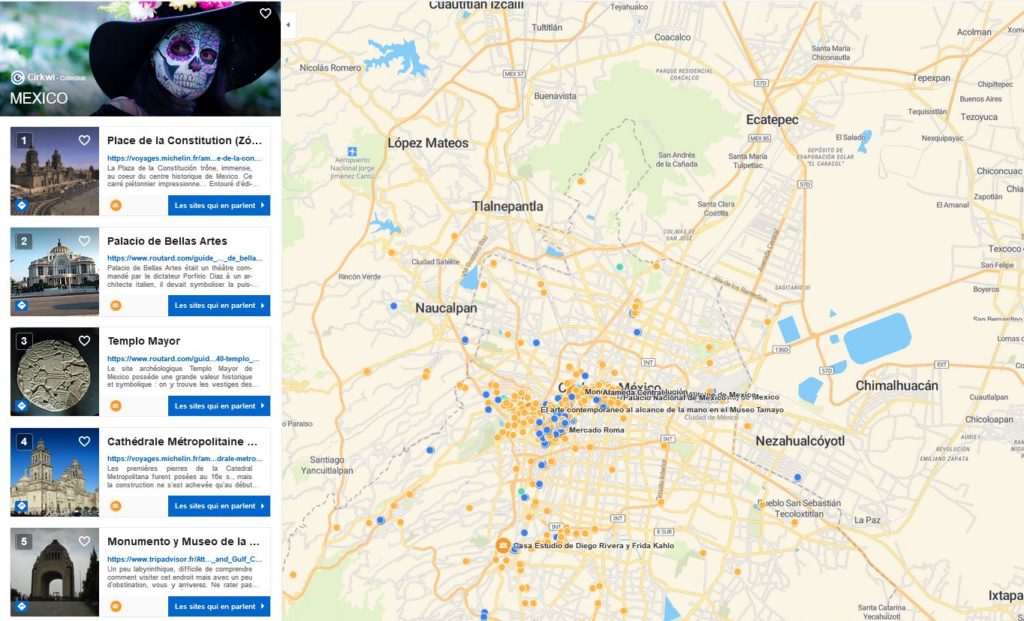Viewport: 1024px width, 621px height.
Task: Open directions icon on Place de la Constitution thumbnail
Action: (22, 206)
